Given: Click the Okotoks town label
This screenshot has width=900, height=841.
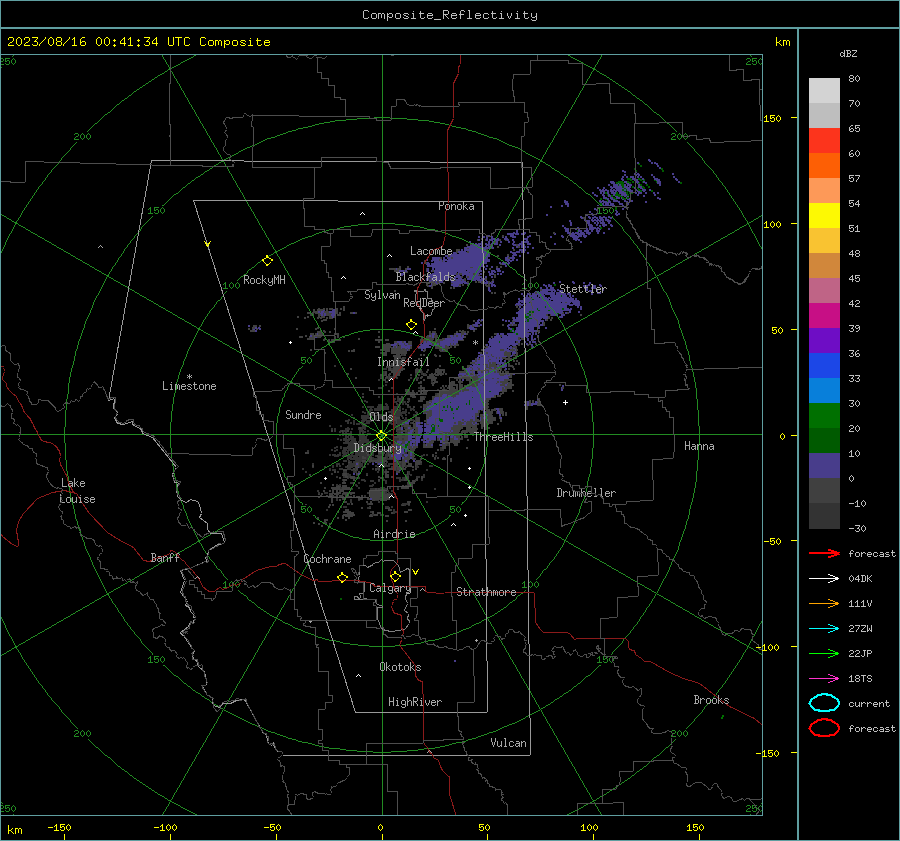Looking at the screenshot, I should click(x=400, y=667).
